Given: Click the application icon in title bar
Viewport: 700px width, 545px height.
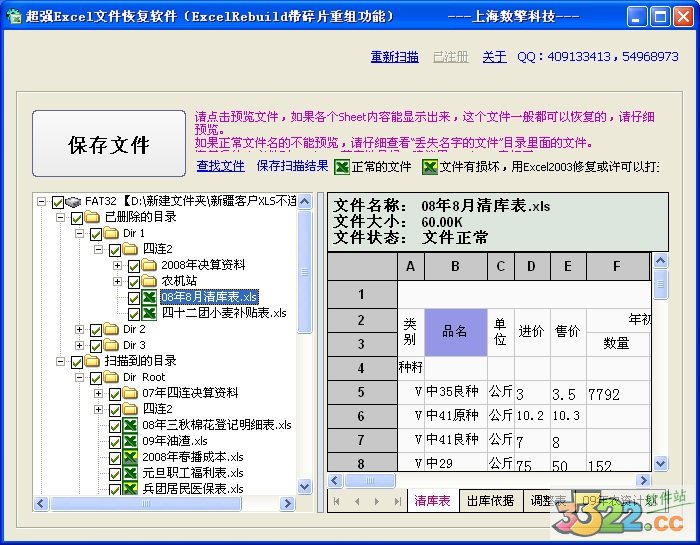Looking at the screenshot, I should click(13, 17).
